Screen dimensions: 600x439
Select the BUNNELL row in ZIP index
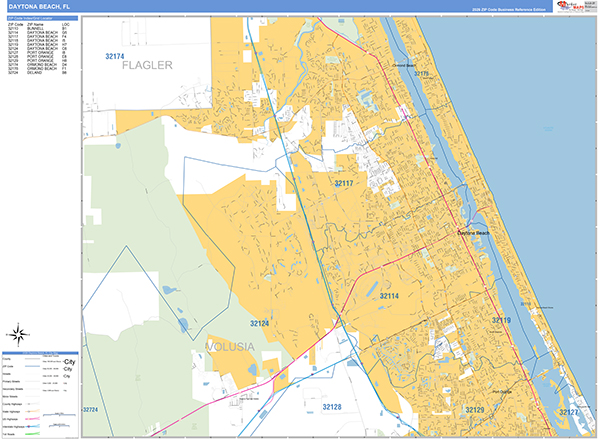[x=38, y=29]
